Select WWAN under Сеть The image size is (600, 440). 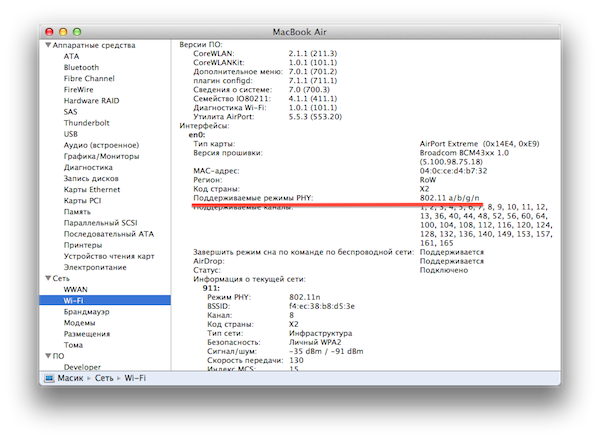[75, 289]
